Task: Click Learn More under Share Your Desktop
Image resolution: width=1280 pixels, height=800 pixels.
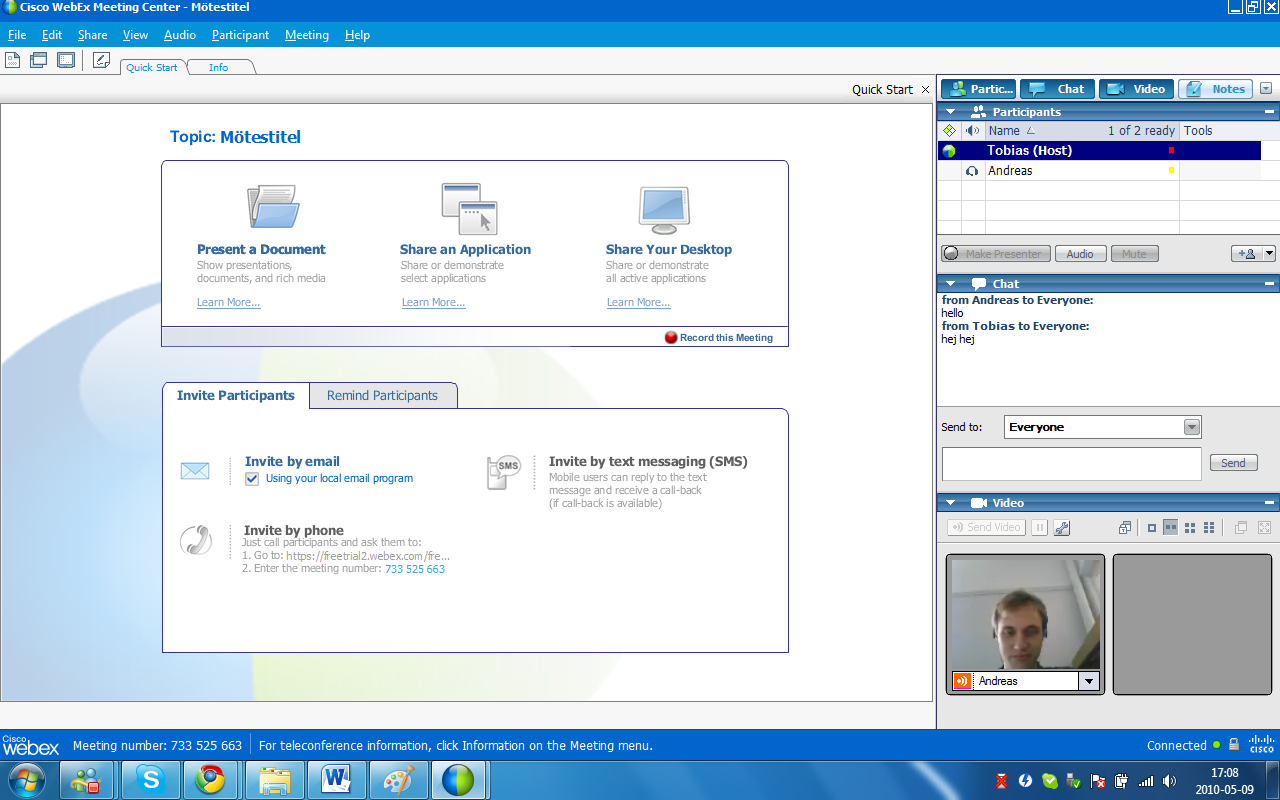Action: [638, 302]
